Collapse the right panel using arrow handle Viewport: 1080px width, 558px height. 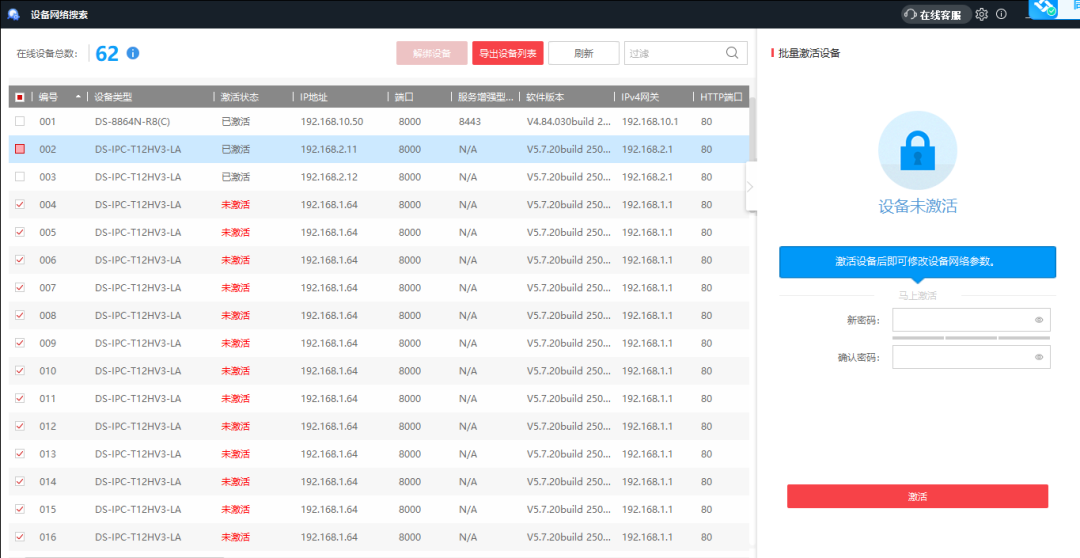click(750, 186)
